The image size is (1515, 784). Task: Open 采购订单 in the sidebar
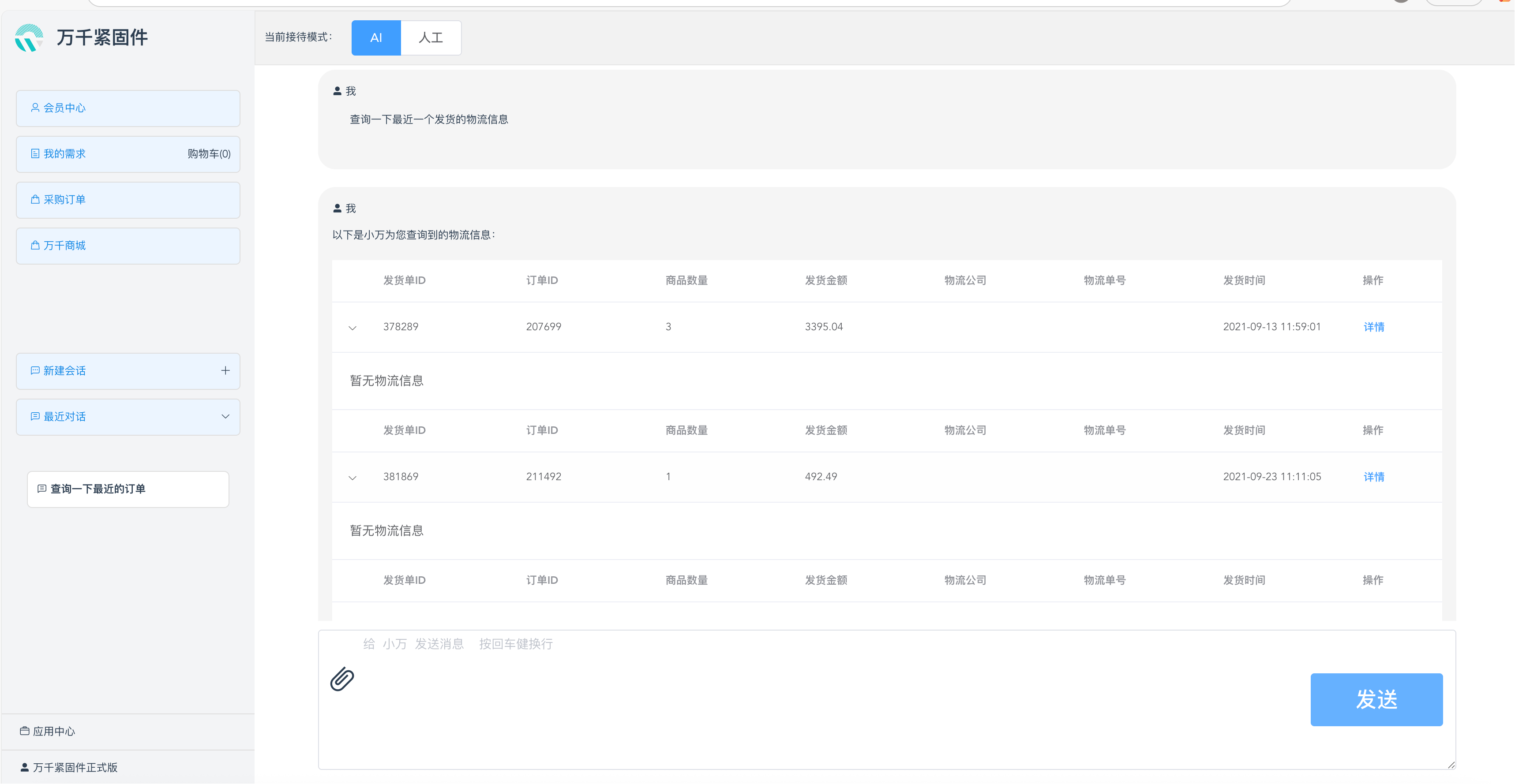click(65, 200)
